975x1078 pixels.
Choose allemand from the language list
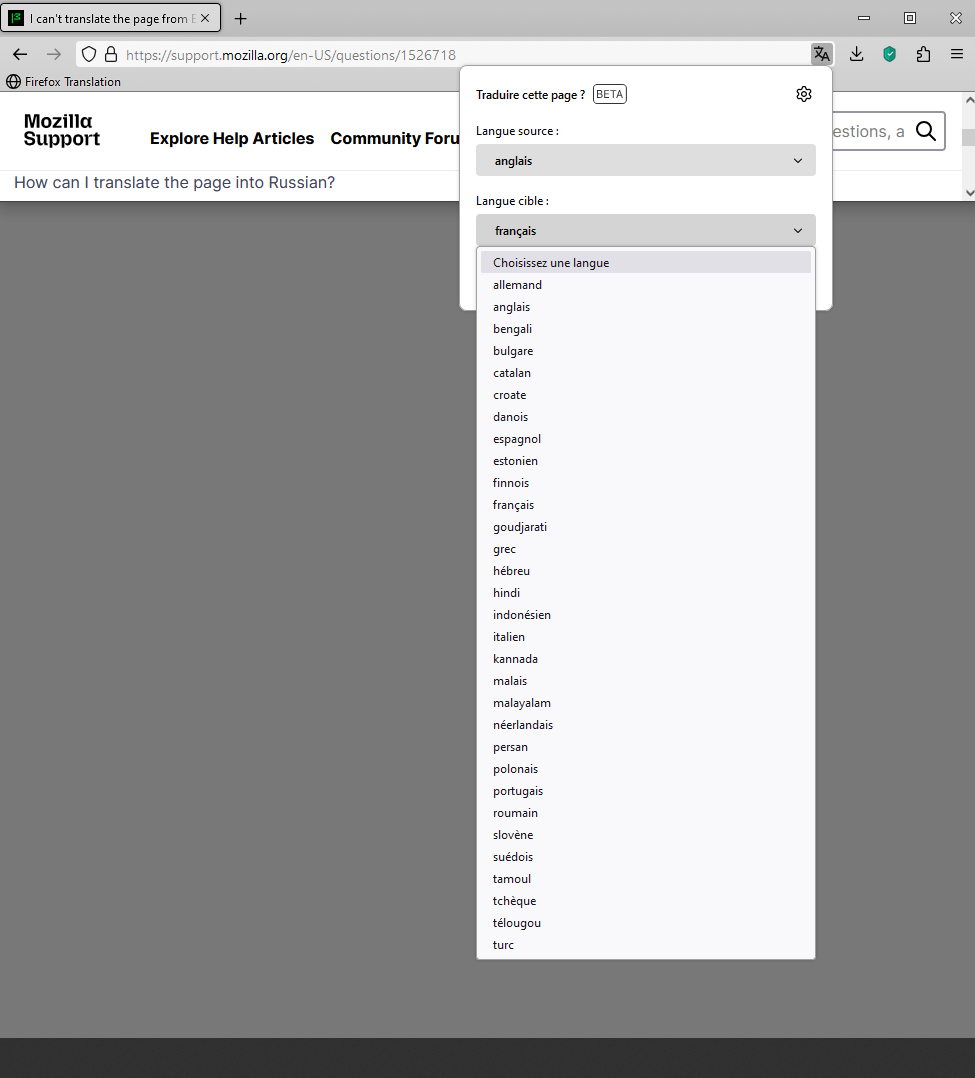click(x=646, y=285)
